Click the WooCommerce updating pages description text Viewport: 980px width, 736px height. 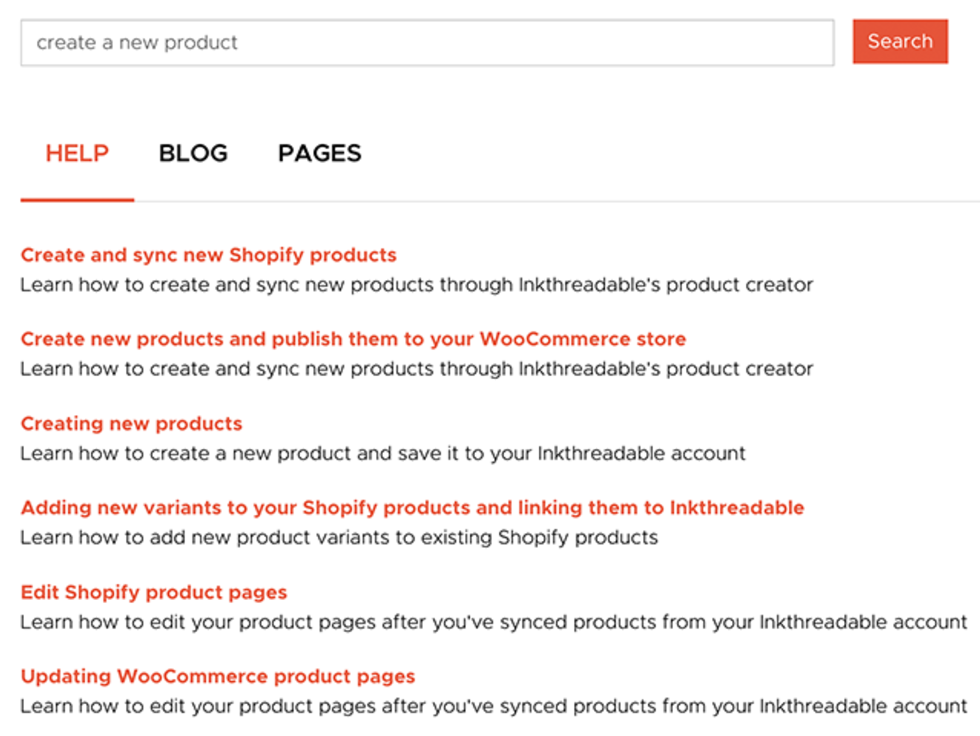[488, 706]
